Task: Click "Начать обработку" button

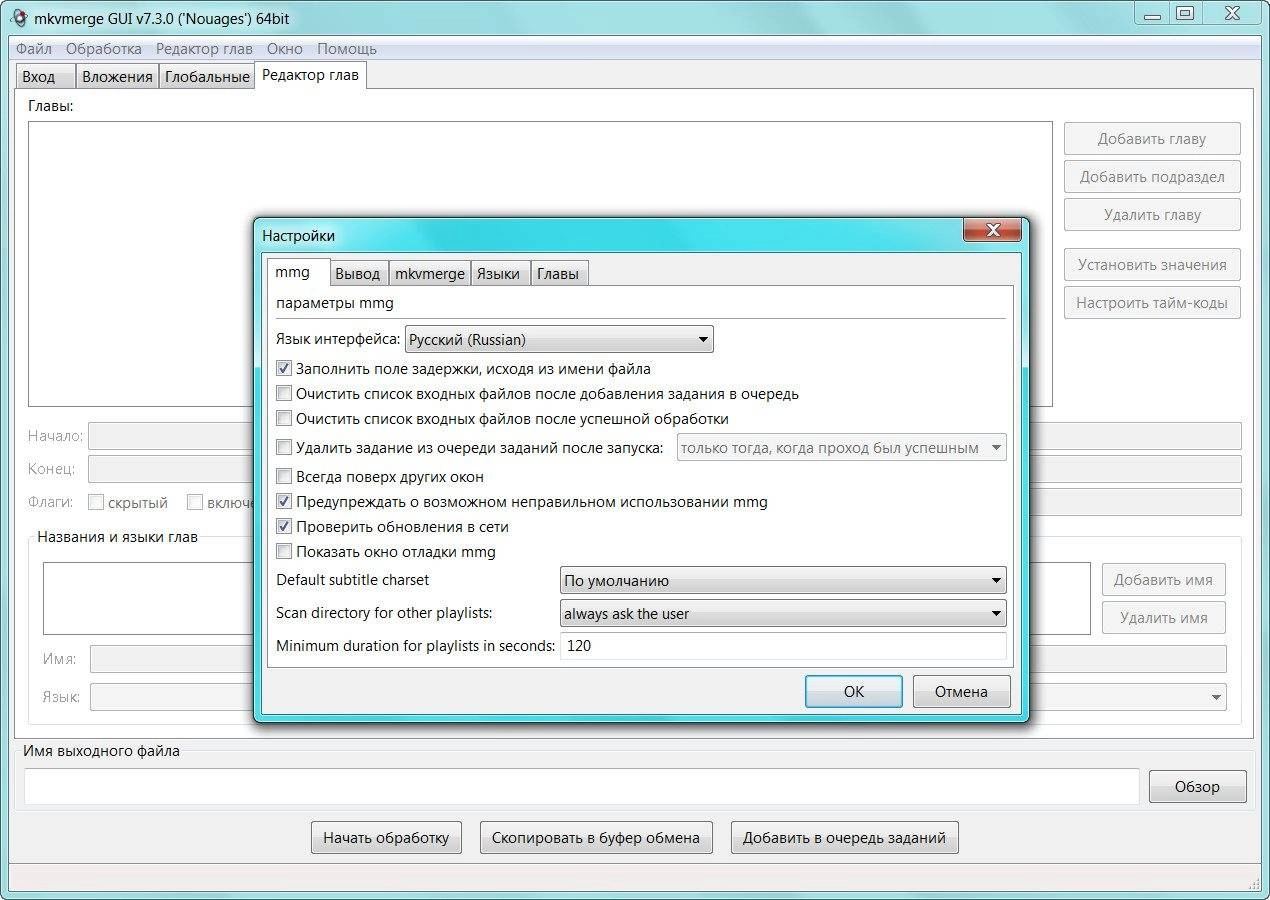Action: click(386, 838)
